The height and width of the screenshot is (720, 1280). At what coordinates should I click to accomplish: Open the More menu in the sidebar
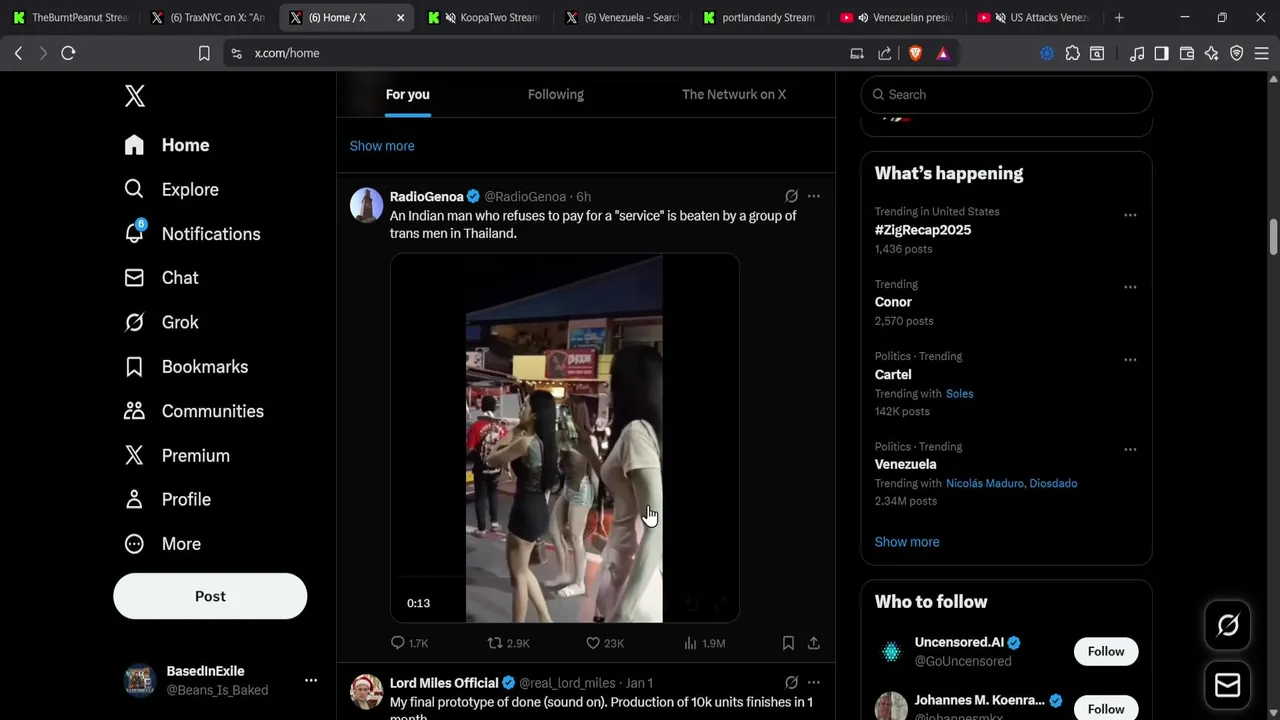tap(162, 544)
